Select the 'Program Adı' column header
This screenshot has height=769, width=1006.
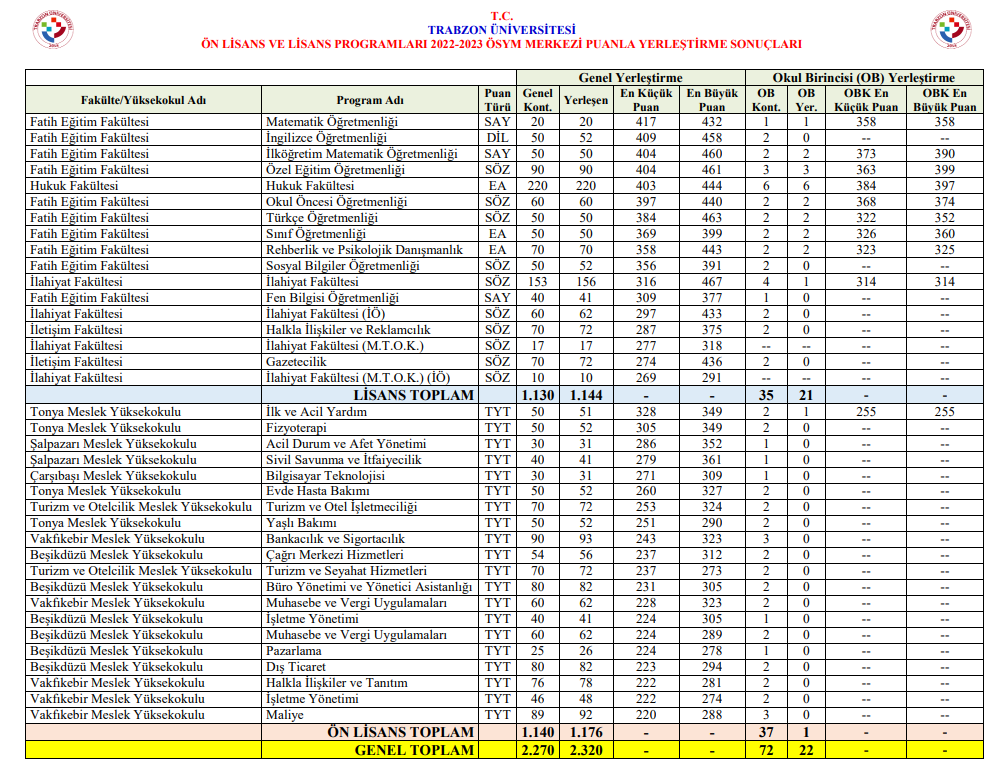click(x=370, y=100)
